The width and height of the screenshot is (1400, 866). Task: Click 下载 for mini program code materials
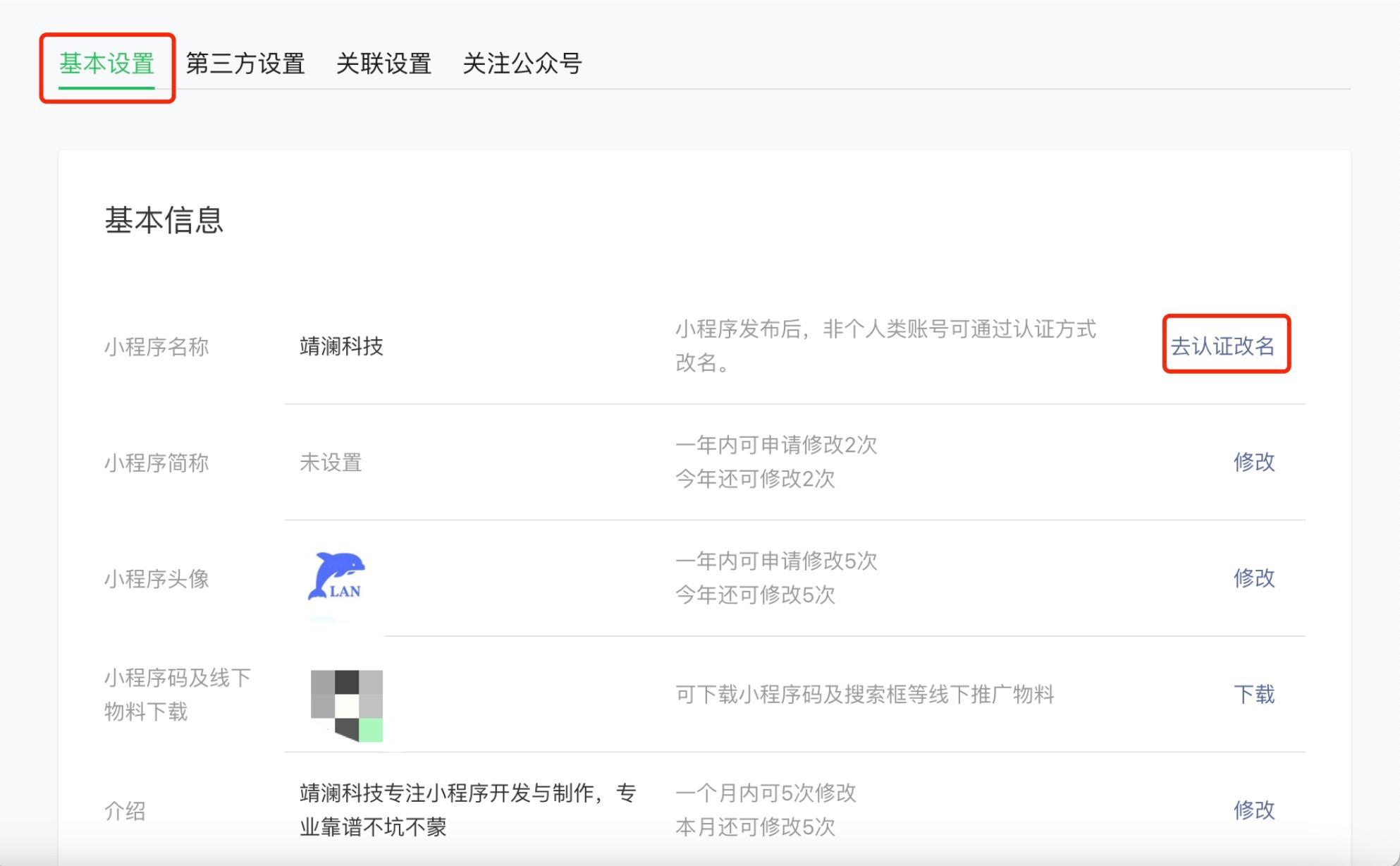pyautogui.click(x=1254, y=695)
